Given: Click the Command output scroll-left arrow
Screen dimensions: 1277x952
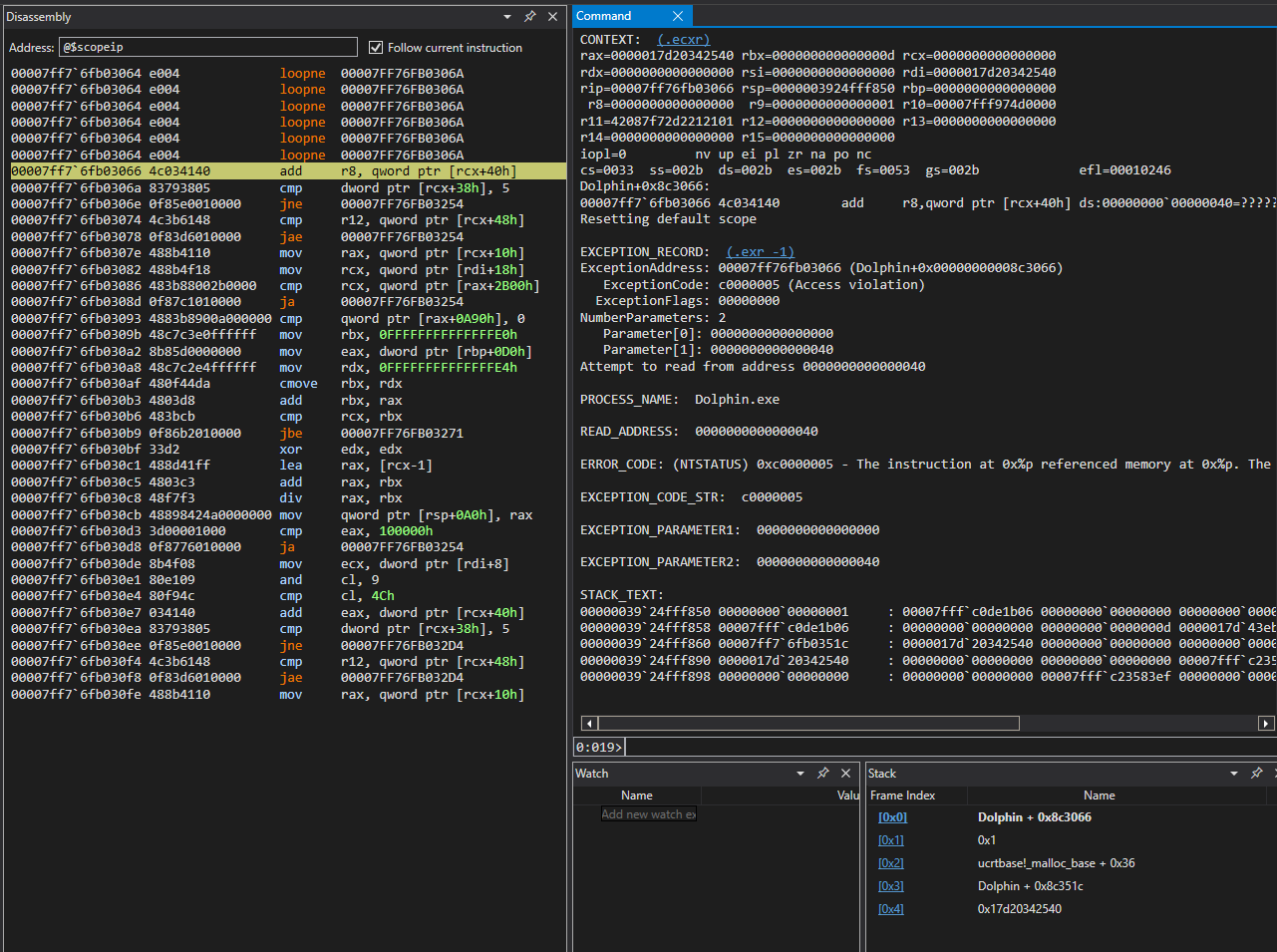Looking at the screenshot, I should (589, 724).
